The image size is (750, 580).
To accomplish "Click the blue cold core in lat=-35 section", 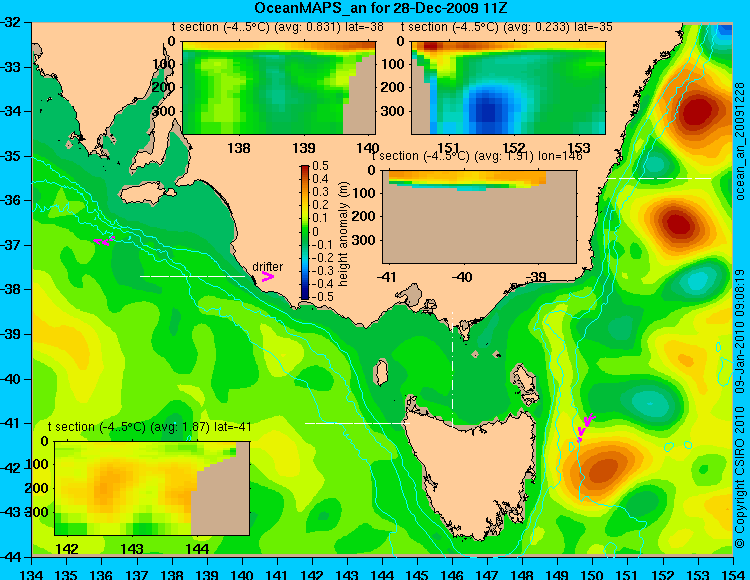I will (x=488, y=110).
